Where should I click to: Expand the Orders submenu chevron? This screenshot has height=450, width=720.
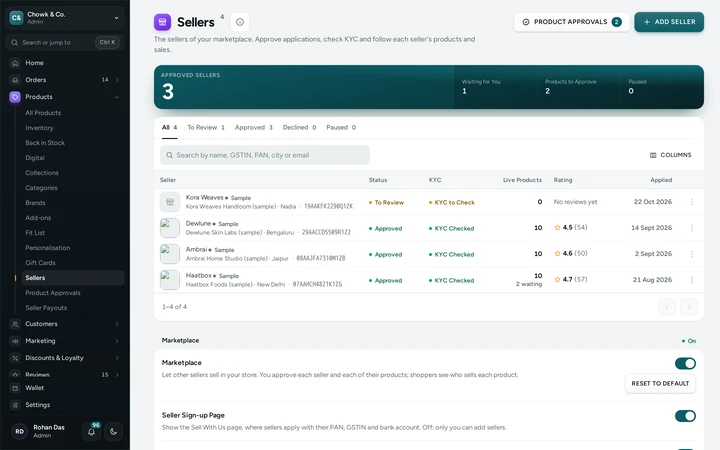point(117,80)
